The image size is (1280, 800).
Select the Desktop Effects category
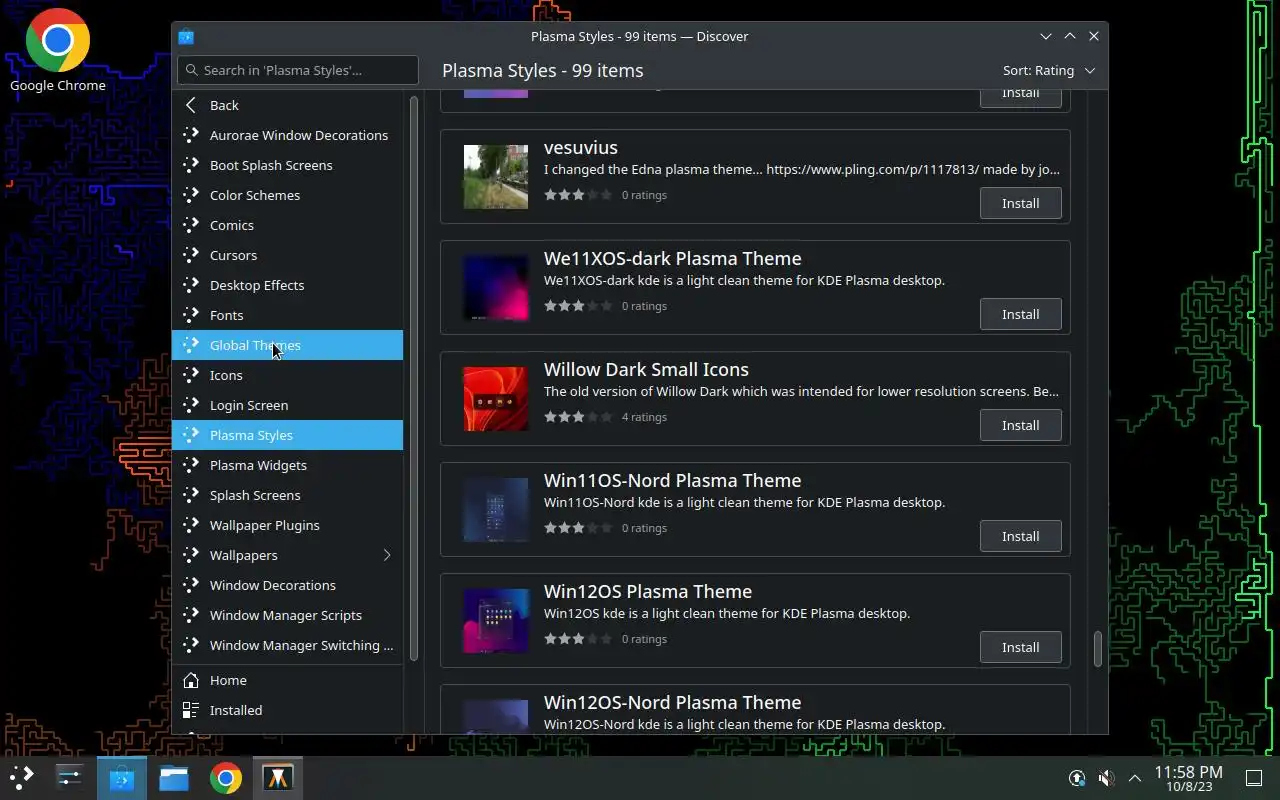point(288,285)
